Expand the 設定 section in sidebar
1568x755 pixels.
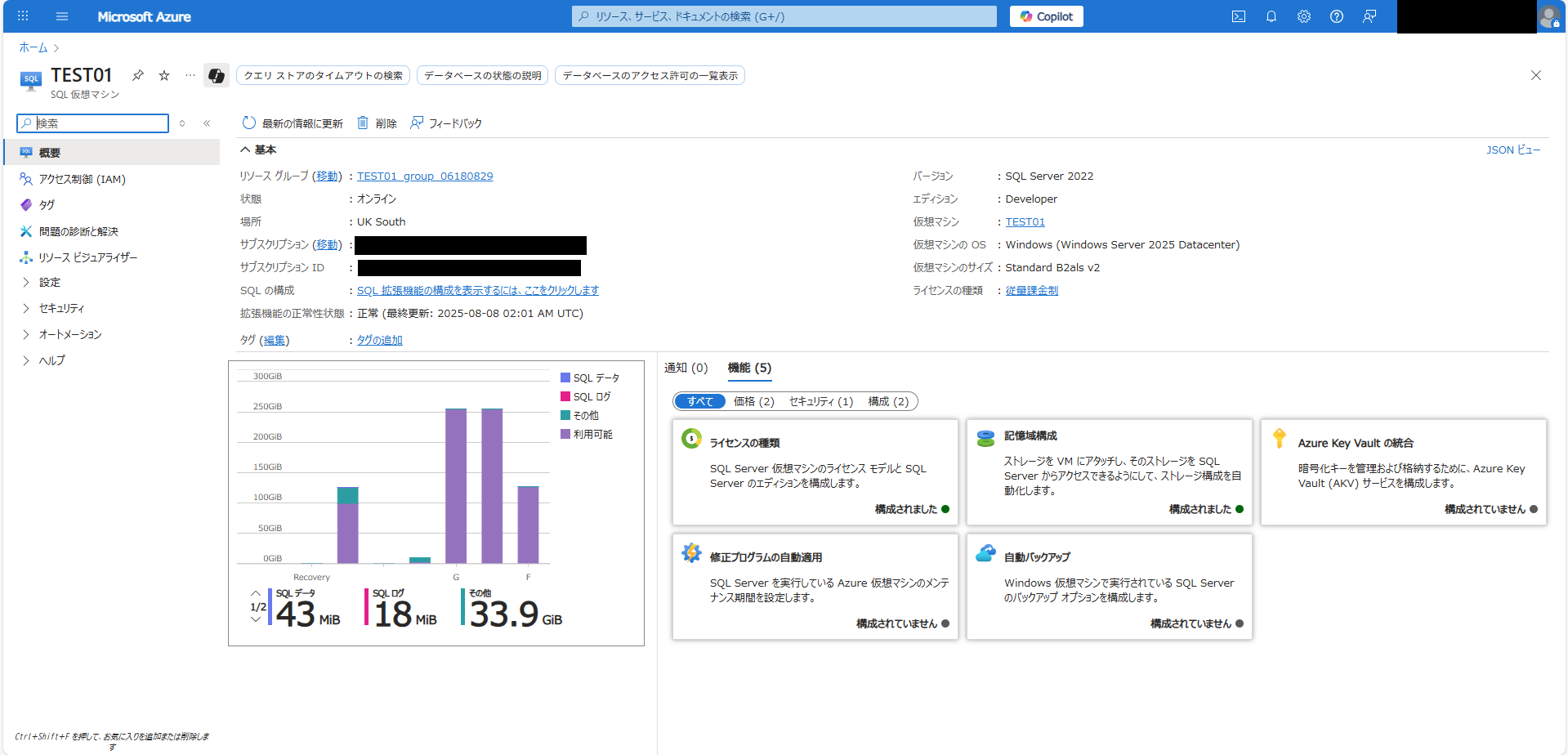(49, 282)
